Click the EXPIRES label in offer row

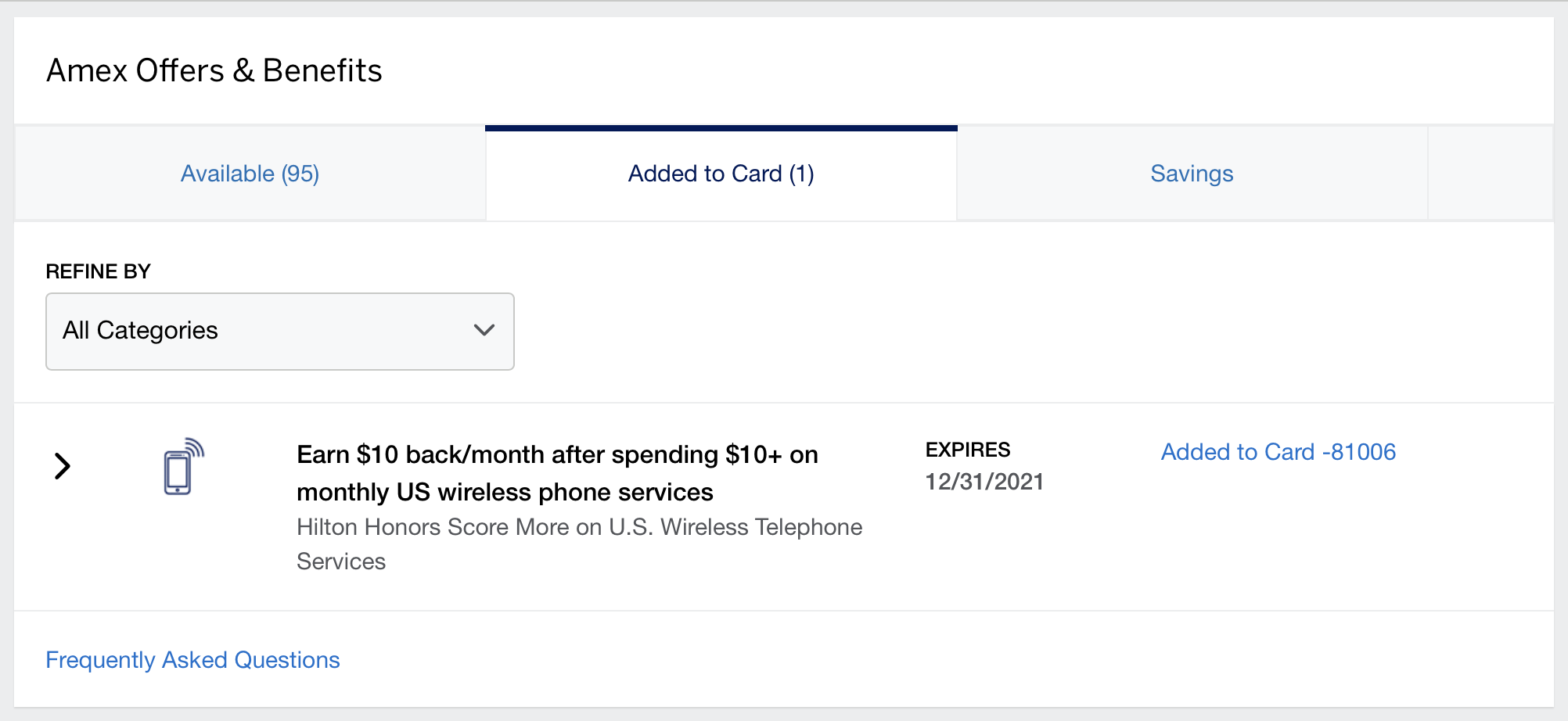(x=968, y=450)
